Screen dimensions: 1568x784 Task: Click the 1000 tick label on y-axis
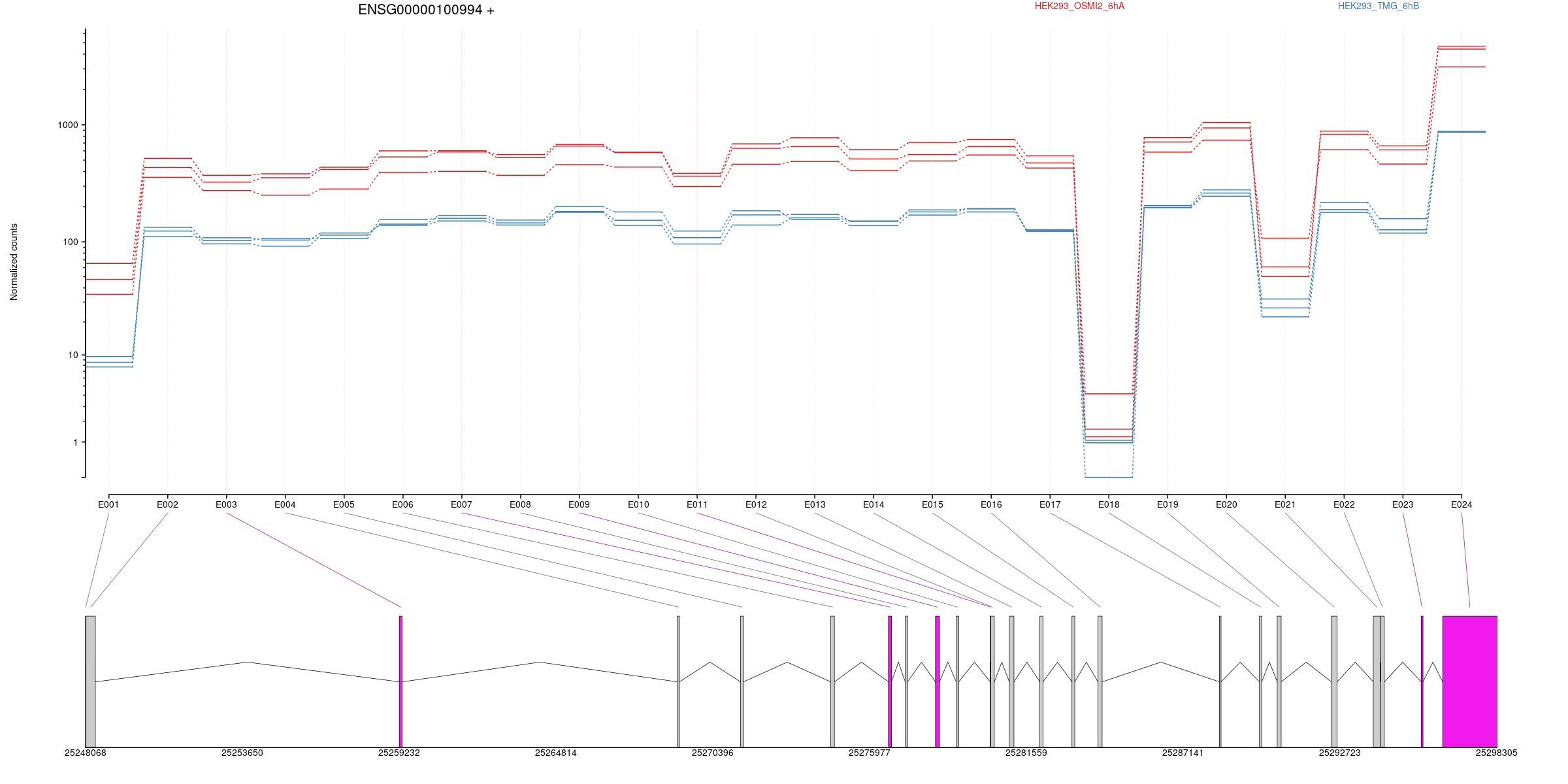pos(68,125)
